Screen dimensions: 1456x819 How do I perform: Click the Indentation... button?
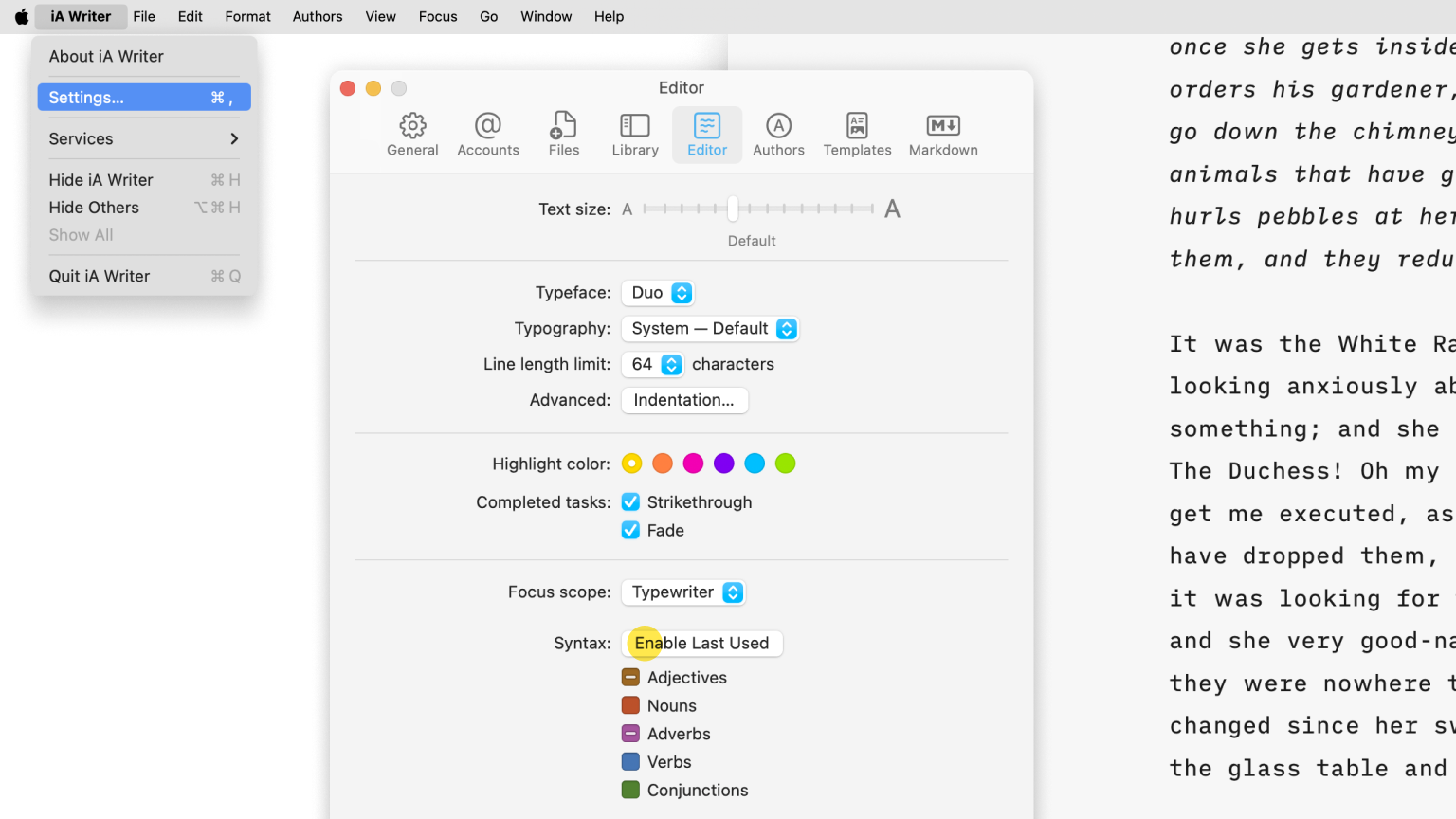[x=684, y=400]
